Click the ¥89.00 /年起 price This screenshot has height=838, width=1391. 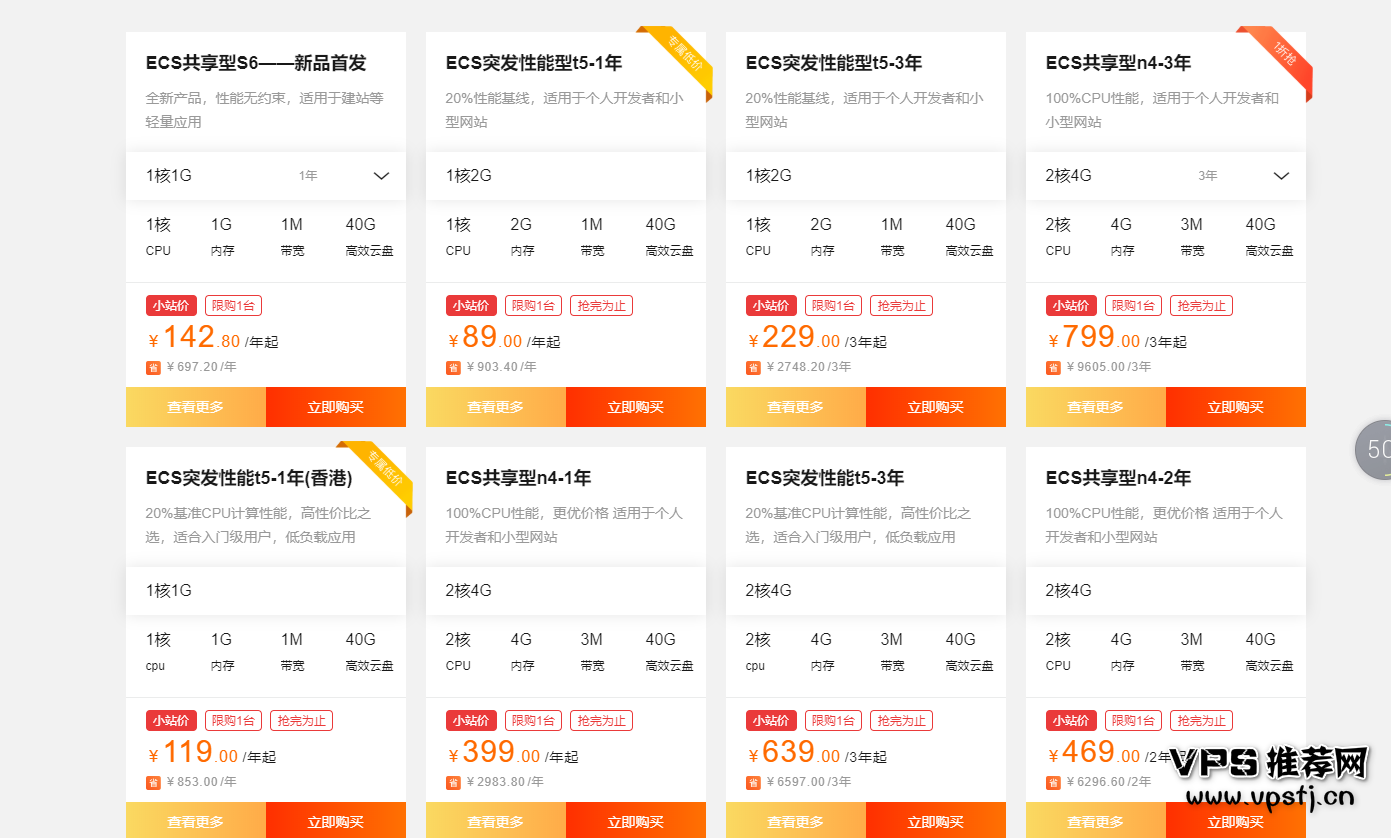[504, 338]
